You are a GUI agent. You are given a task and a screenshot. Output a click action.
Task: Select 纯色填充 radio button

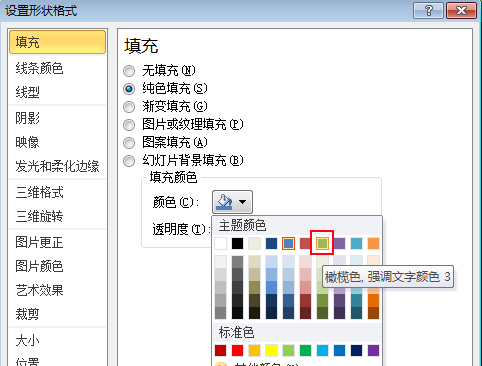click(x=129, y=89)
